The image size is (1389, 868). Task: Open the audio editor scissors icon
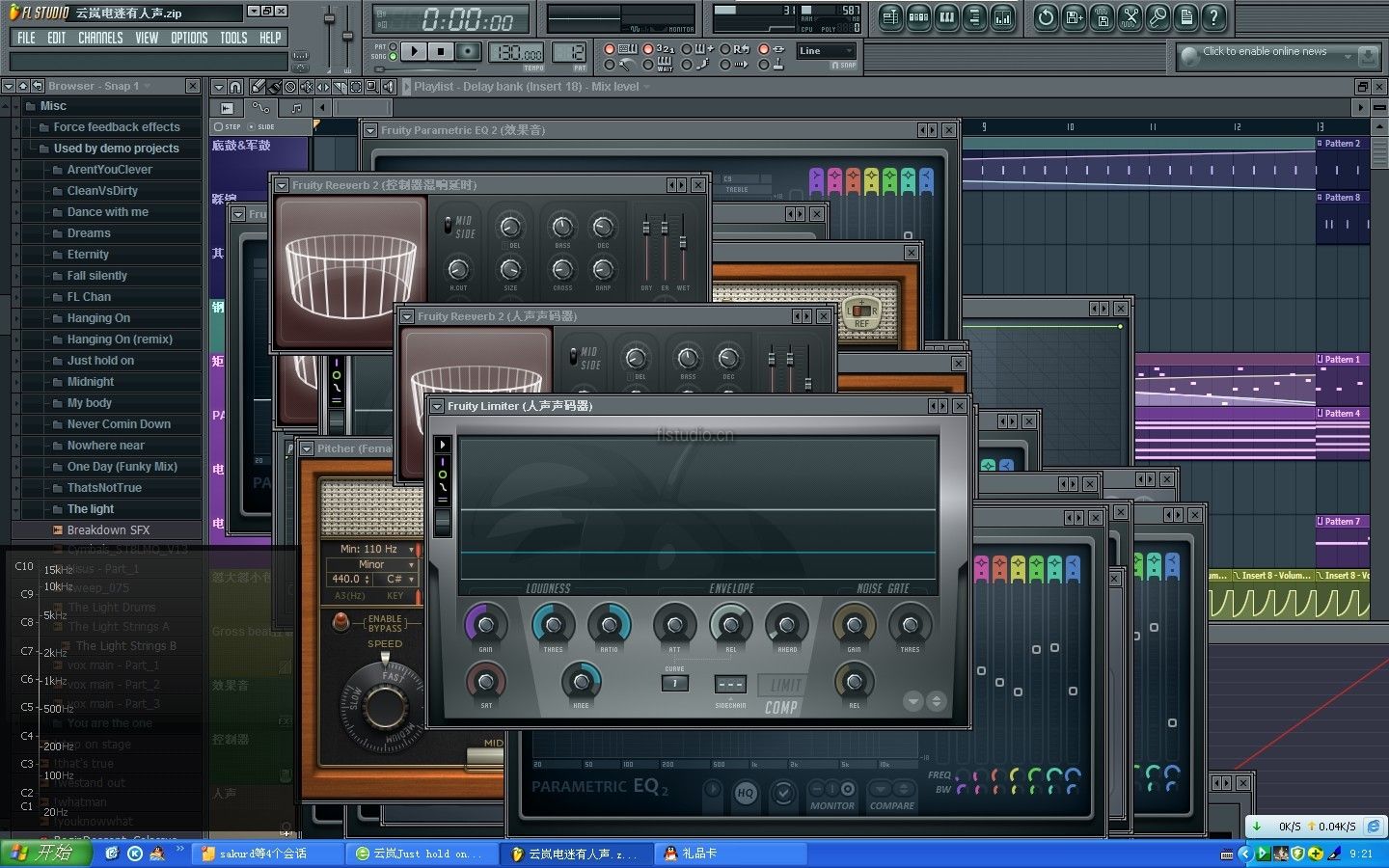tap(1130, 16)
